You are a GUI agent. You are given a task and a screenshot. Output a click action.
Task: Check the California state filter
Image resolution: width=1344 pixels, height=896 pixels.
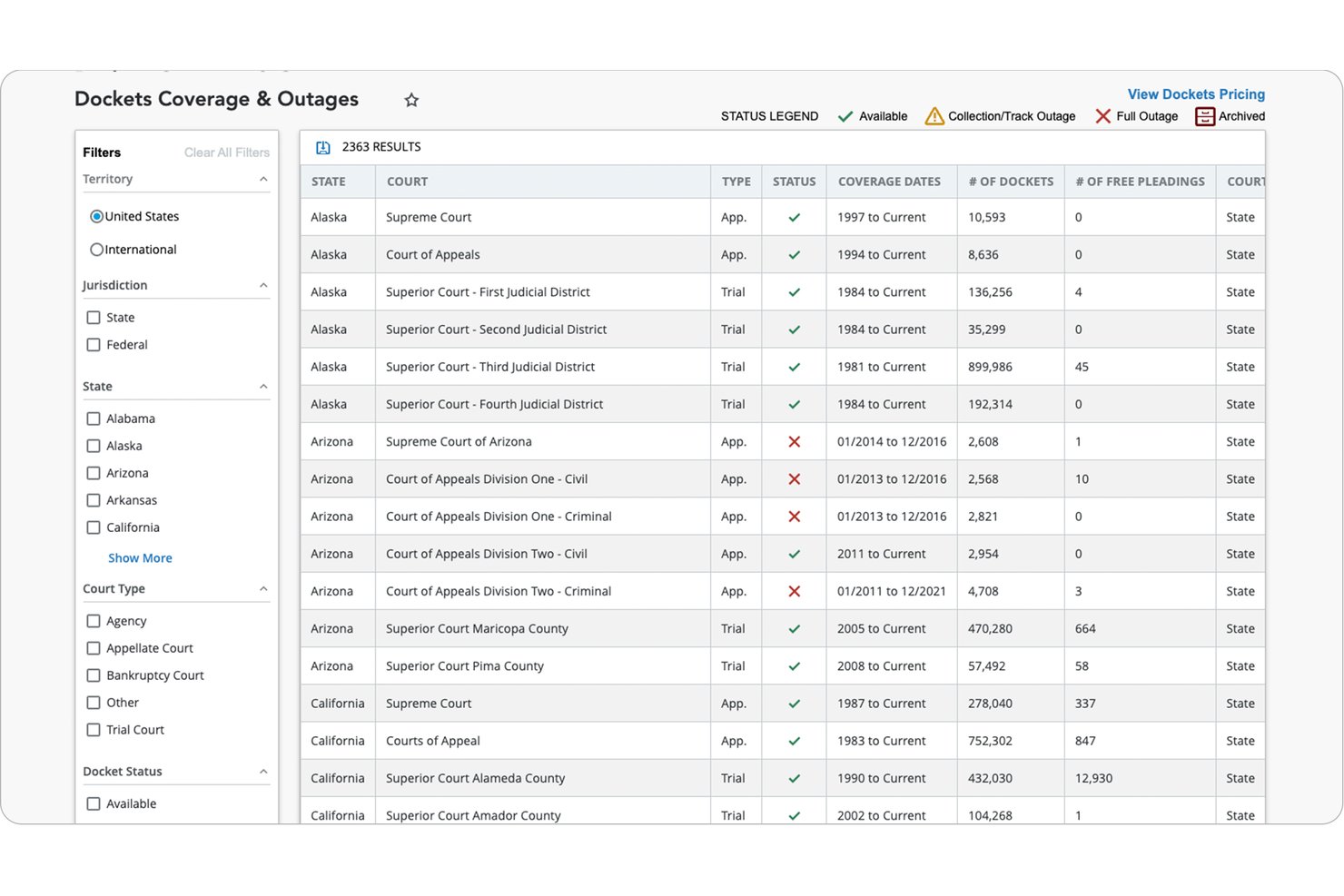click(x=93, y=527)
